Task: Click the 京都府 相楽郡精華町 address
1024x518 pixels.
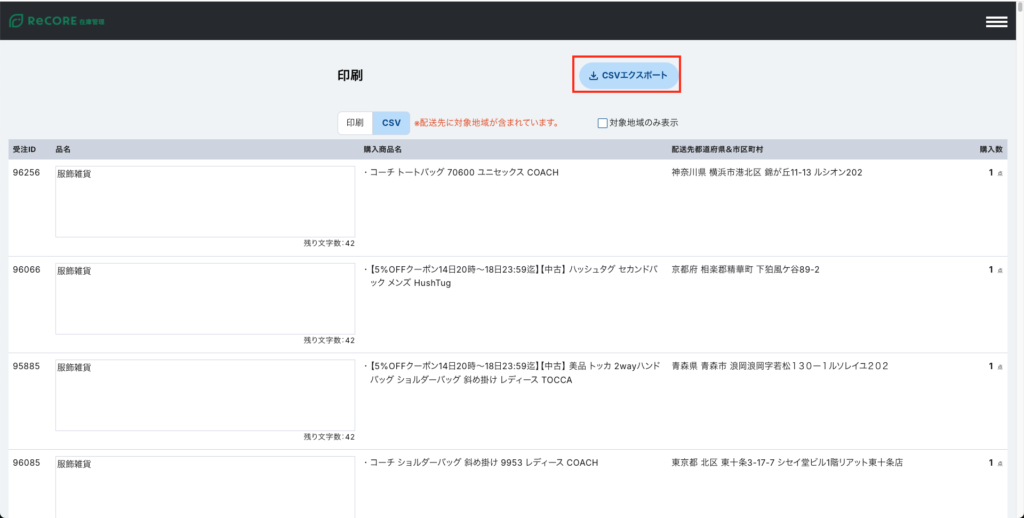Action: pyautogui.click(x=745, y=269)
